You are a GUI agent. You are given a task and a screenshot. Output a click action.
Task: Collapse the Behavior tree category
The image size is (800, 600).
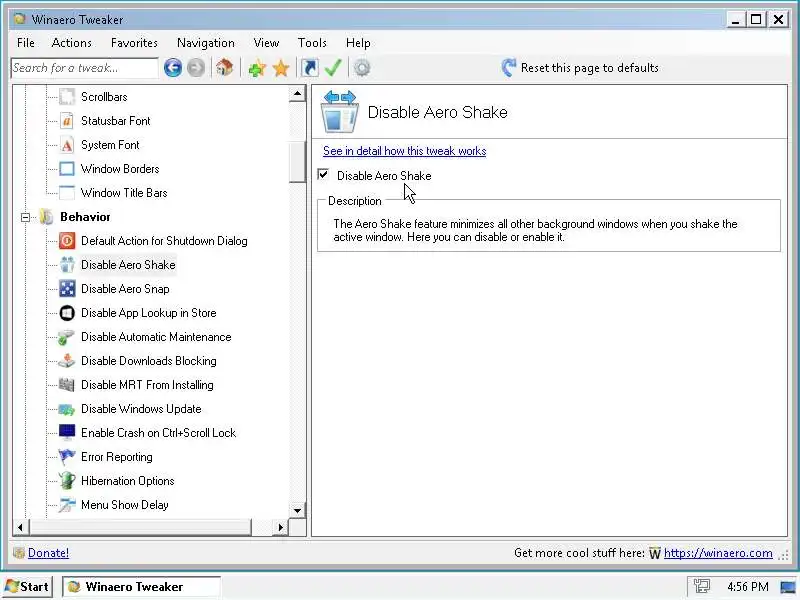(25, 217)
